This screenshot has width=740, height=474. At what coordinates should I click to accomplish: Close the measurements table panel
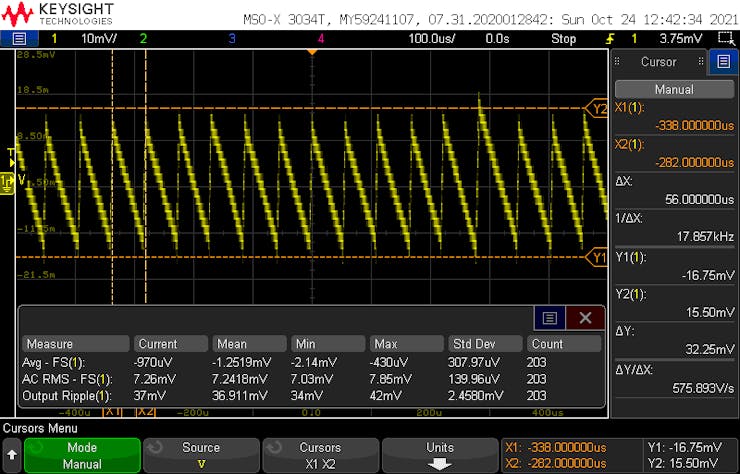[x=585, y=318]
